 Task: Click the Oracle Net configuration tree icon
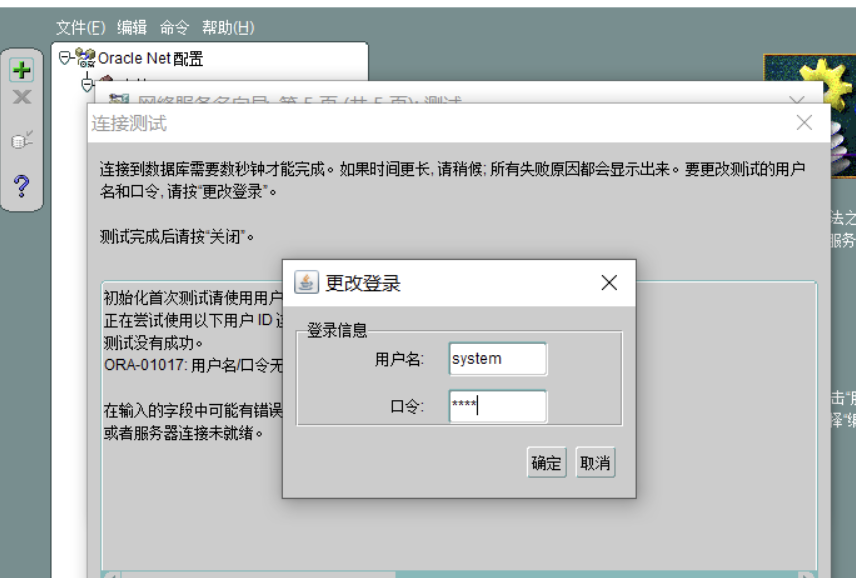(85, 57)
